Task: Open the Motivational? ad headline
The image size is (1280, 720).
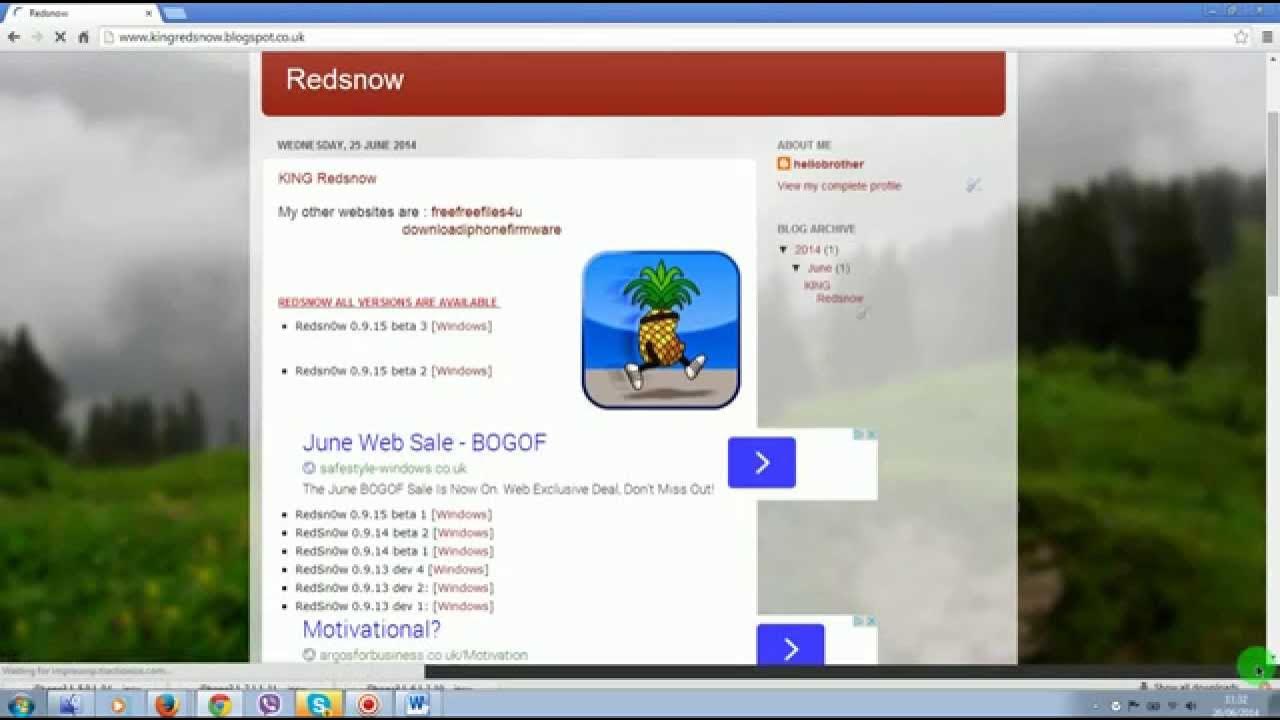Action: 371,630
